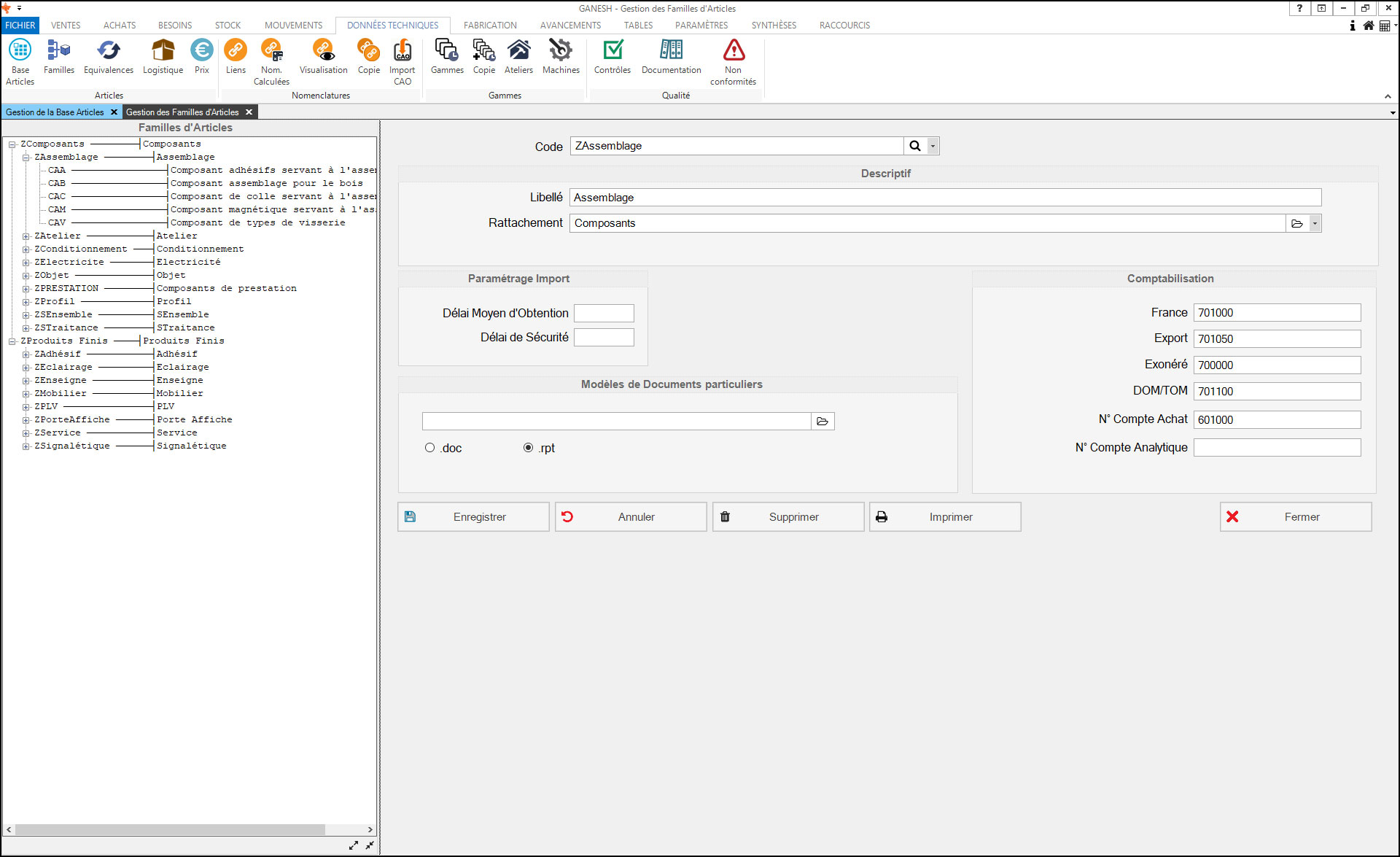Click the Enregistrer button
The image size is (1400, 857).
point(473,516)
